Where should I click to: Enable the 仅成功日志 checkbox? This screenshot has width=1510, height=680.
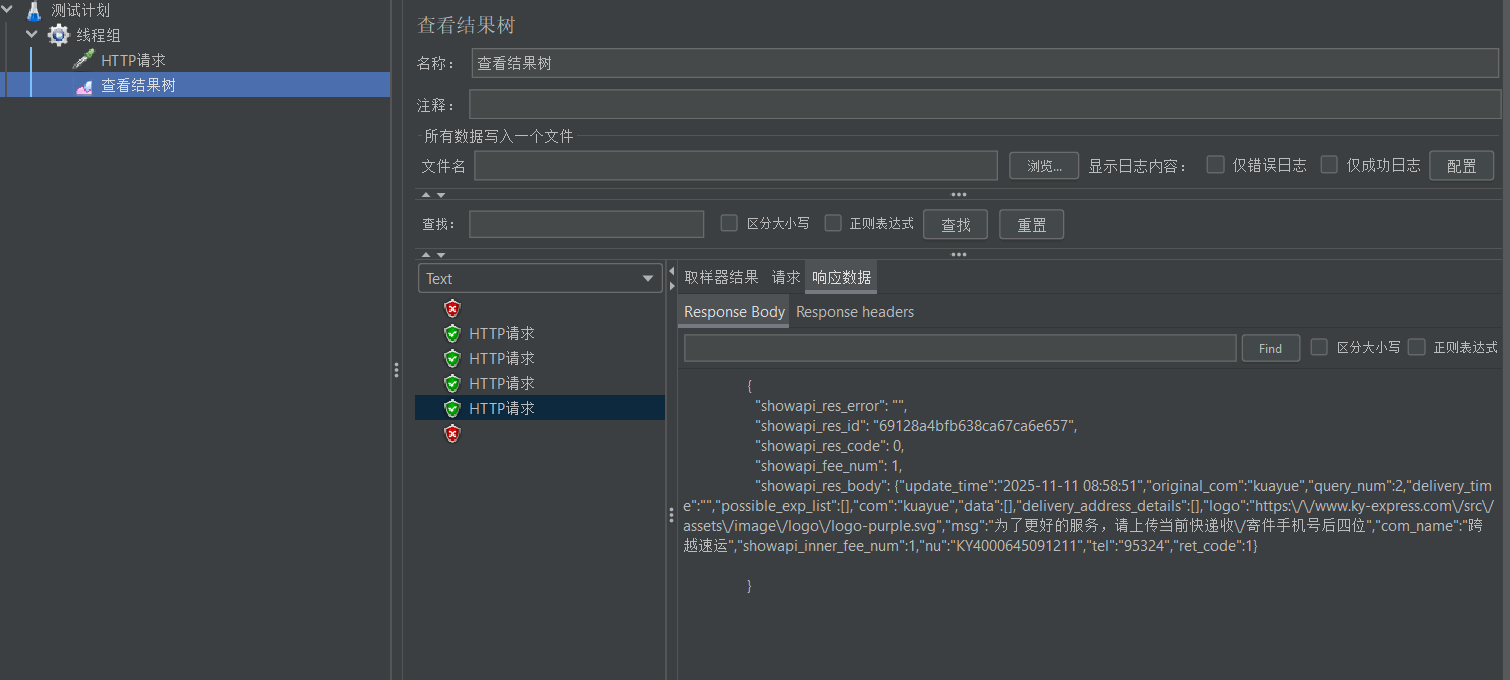pos(1329,165)
